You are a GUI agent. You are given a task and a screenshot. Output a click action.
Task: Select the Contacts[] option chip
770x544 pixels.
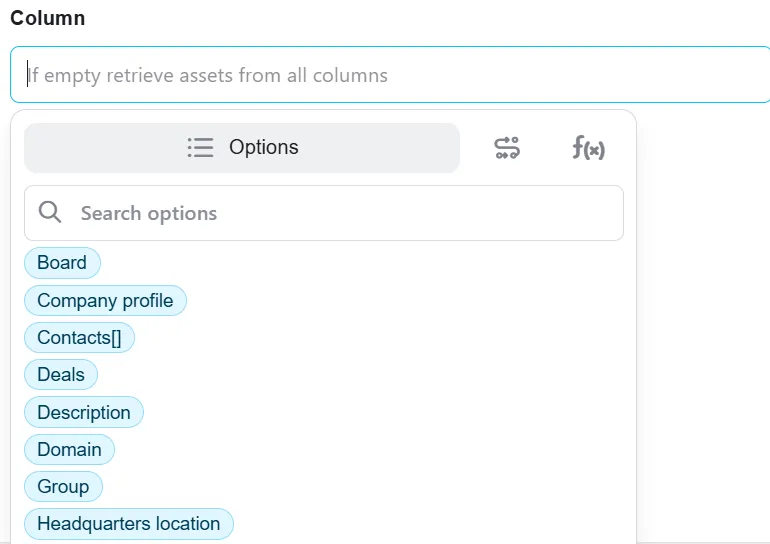(x=79, y=338)
